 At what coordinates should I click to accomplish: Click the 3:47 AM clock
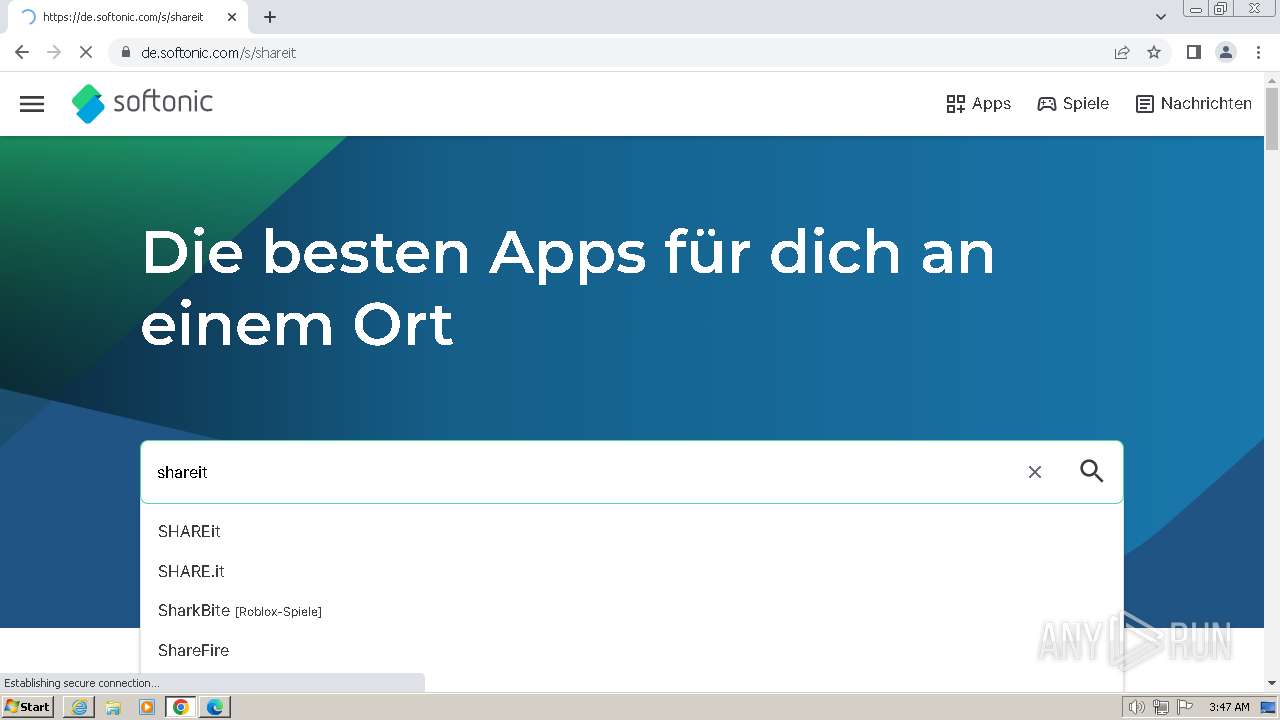pyautogui.click(x=1229, y=707)
